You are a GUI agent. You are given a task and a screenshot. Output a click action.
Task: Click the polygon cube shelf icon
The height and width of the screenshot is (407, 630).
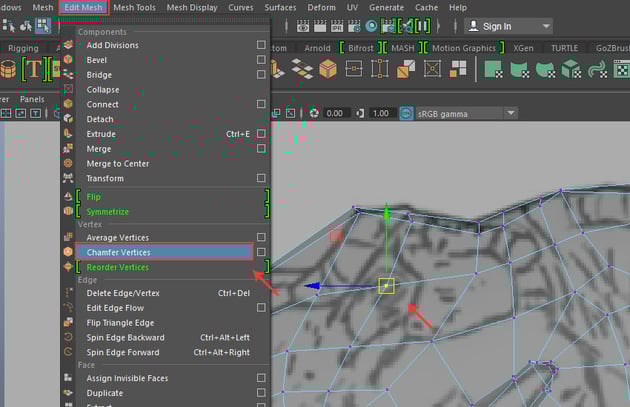click(x=328, y=69)
